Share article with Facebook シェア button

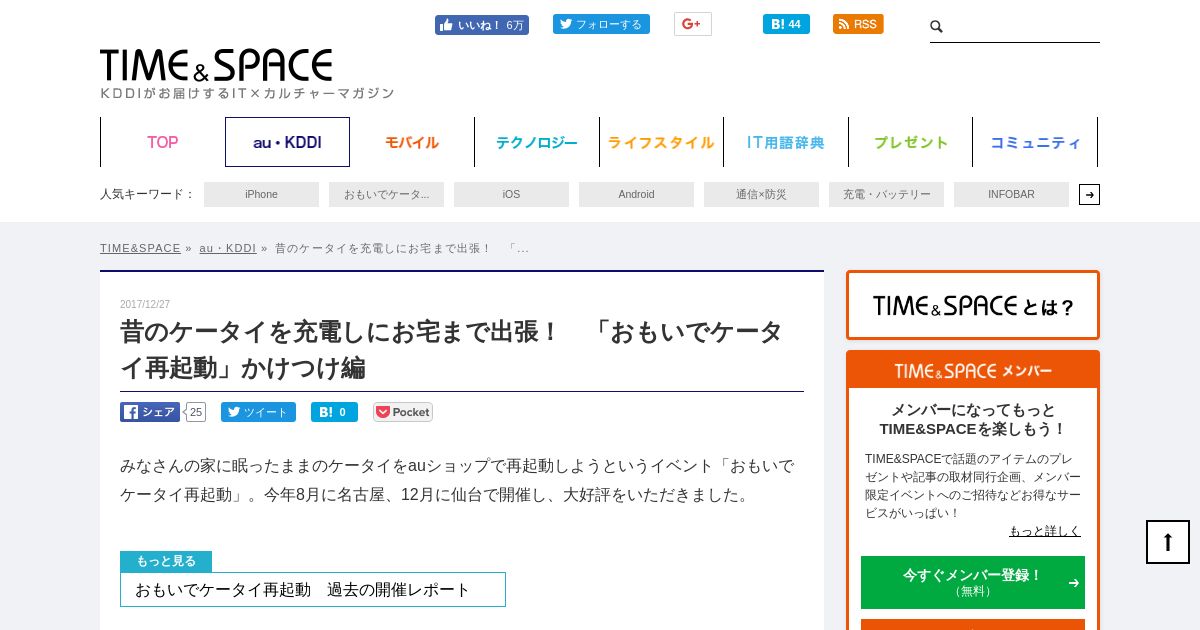tap(150, 412)
